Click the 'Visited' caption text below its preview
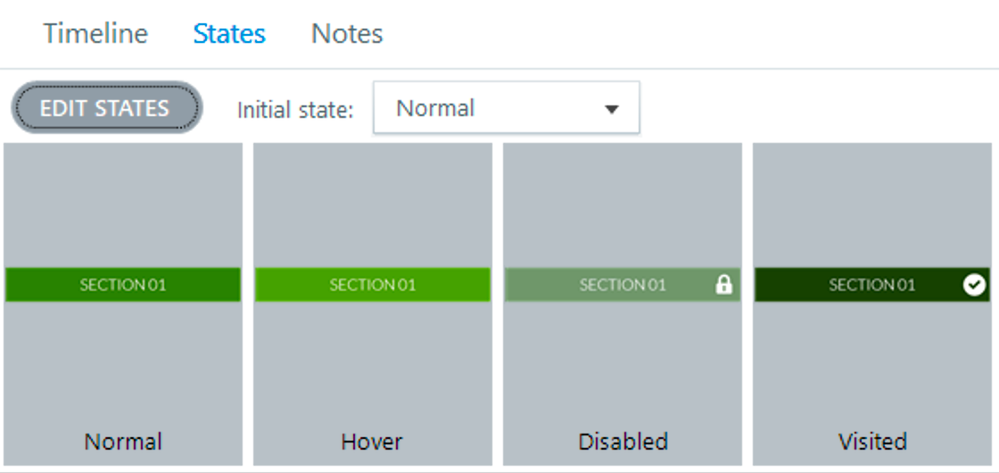The height and width of the screenshot is (473, 999). [x=872, y=441]
